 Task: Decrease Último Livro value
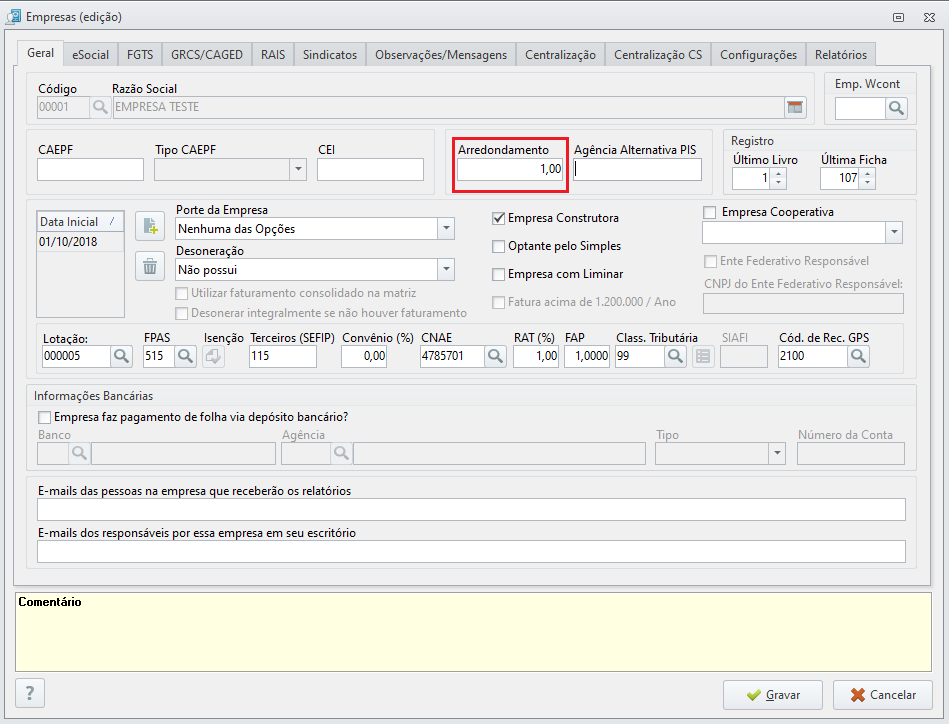click(778, 183)
